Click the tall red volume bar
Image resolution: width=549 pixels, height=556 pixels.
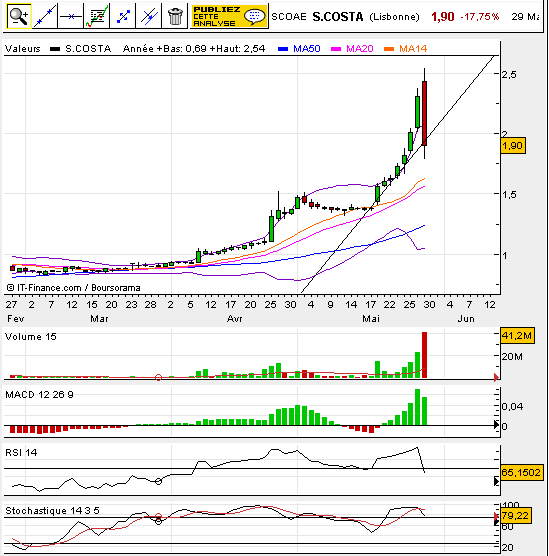424,355
